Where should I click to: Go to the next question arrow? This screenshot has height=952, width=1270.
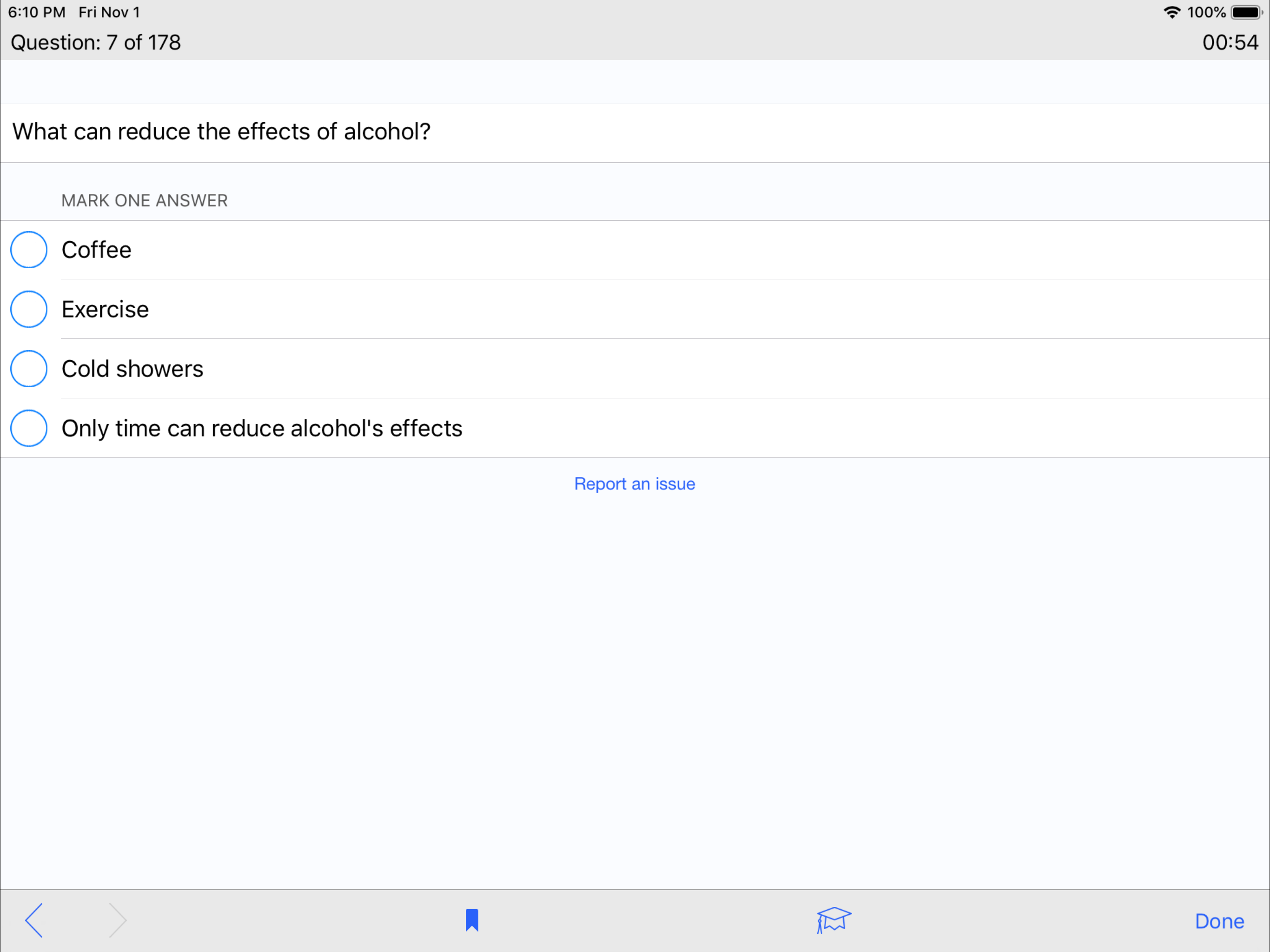pos(117,920)
